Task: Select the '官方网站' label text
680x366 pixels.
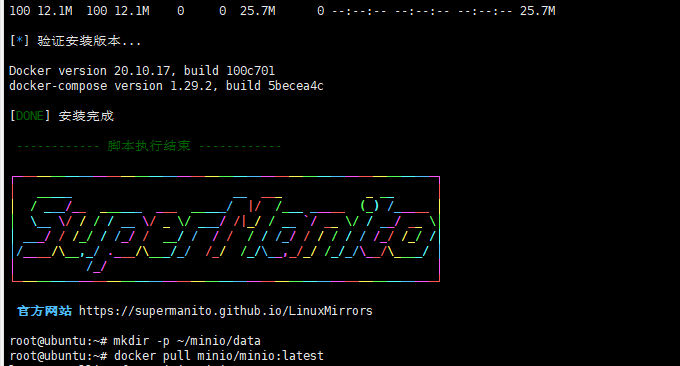Action: [x=44, y=311]
